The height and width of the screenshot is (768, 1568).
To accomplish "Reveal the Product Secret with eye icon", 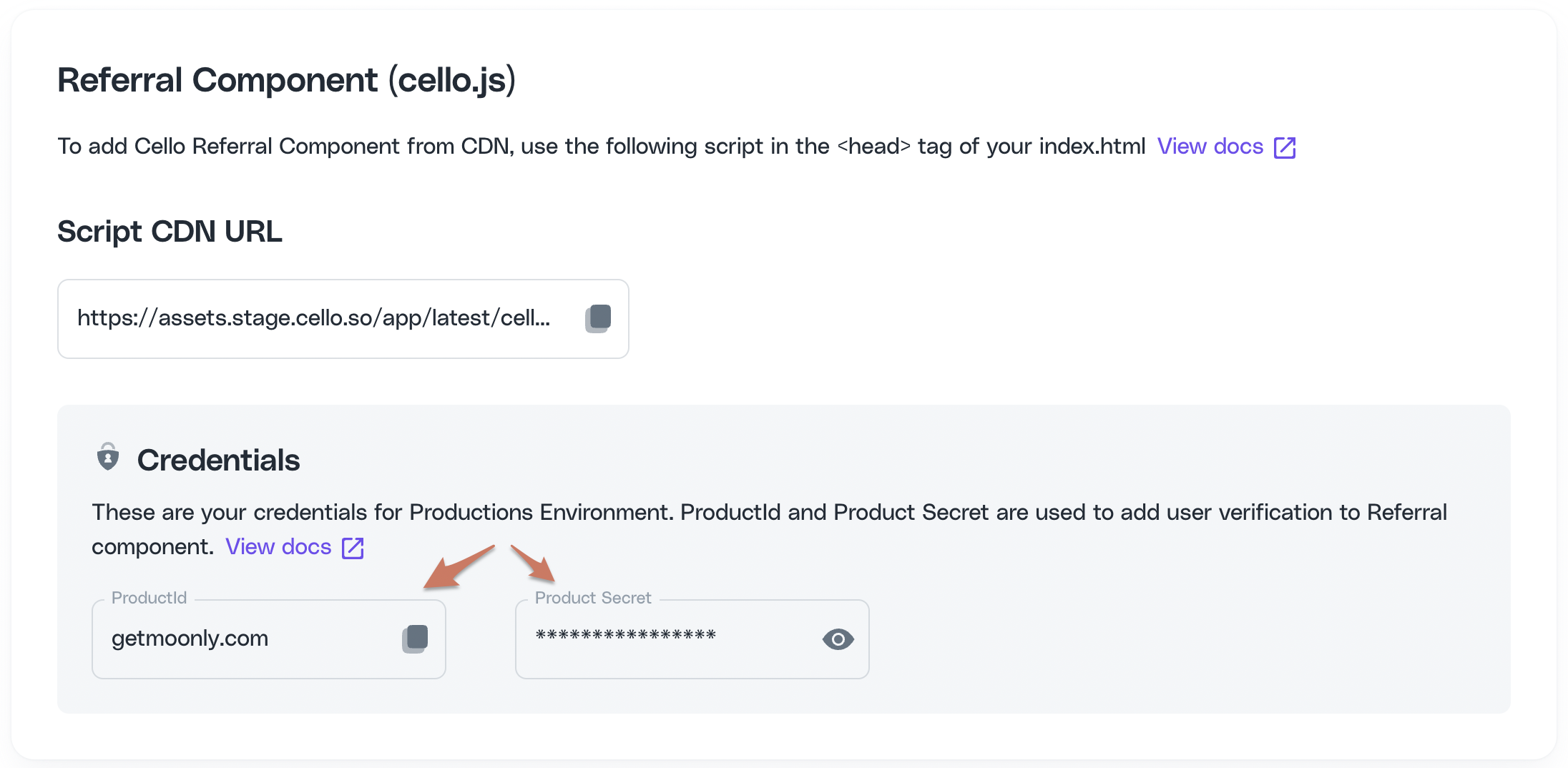I will click(838, 639).
